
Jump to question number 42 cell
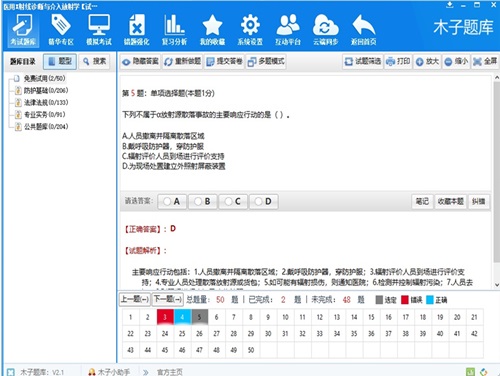[x=474, y=333]
